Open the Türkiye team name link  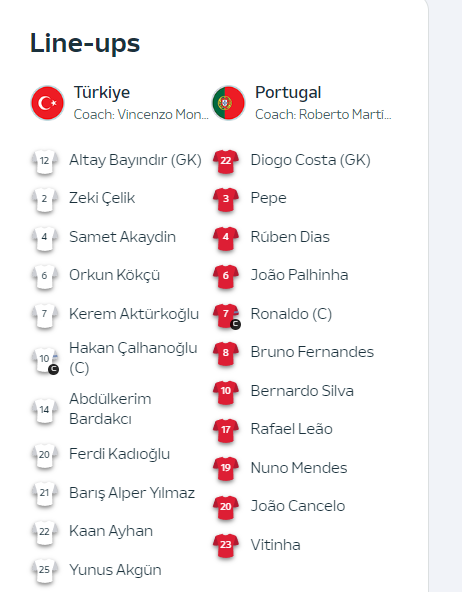point(102,92)
